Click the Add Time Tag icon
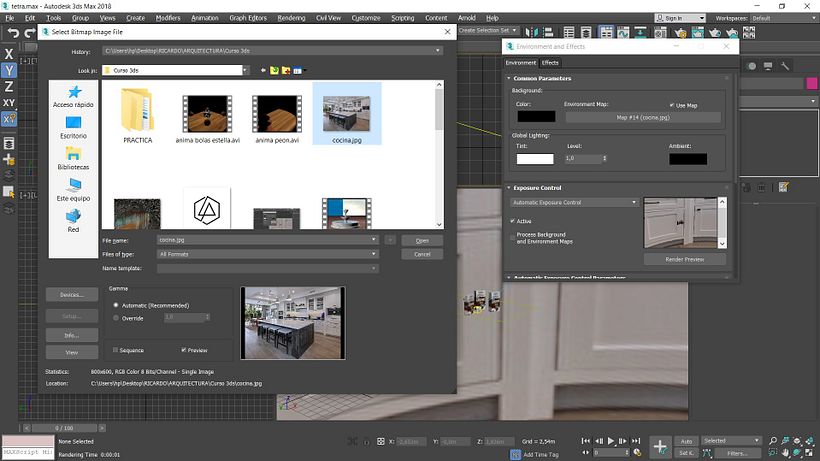The height and width of the screenshot is (461, 820). pyautogui.click(x=516, y=455)
